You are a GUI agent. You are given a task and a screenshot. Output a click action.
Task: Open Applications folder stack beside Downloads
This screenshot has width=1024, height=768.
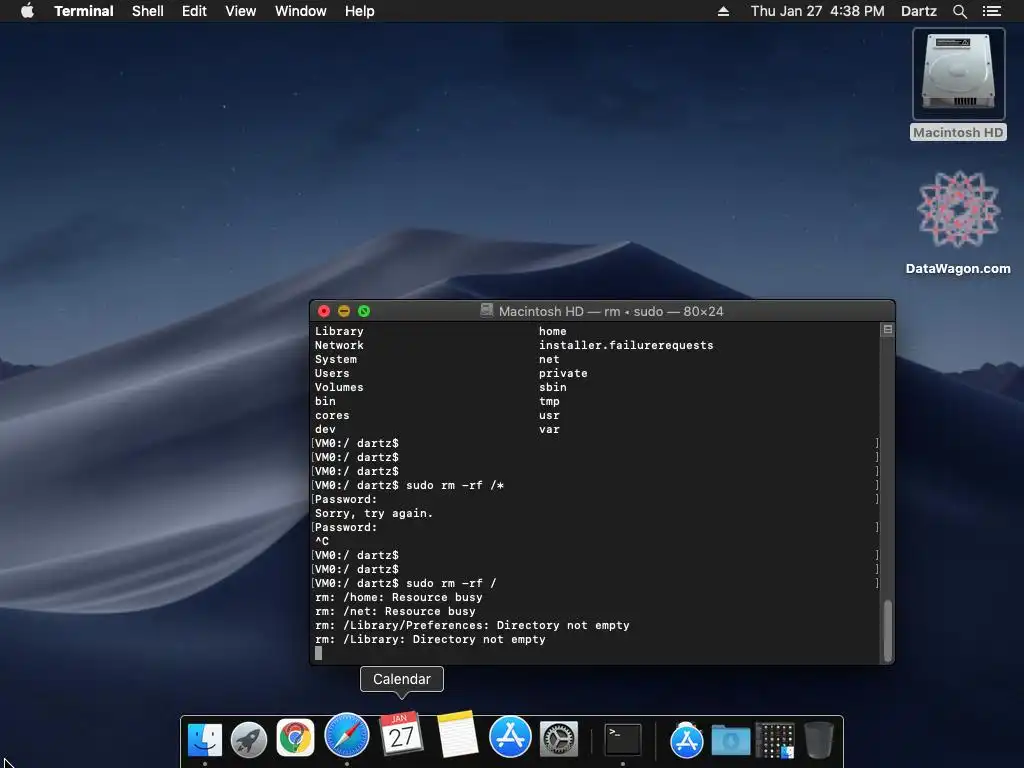686,741
